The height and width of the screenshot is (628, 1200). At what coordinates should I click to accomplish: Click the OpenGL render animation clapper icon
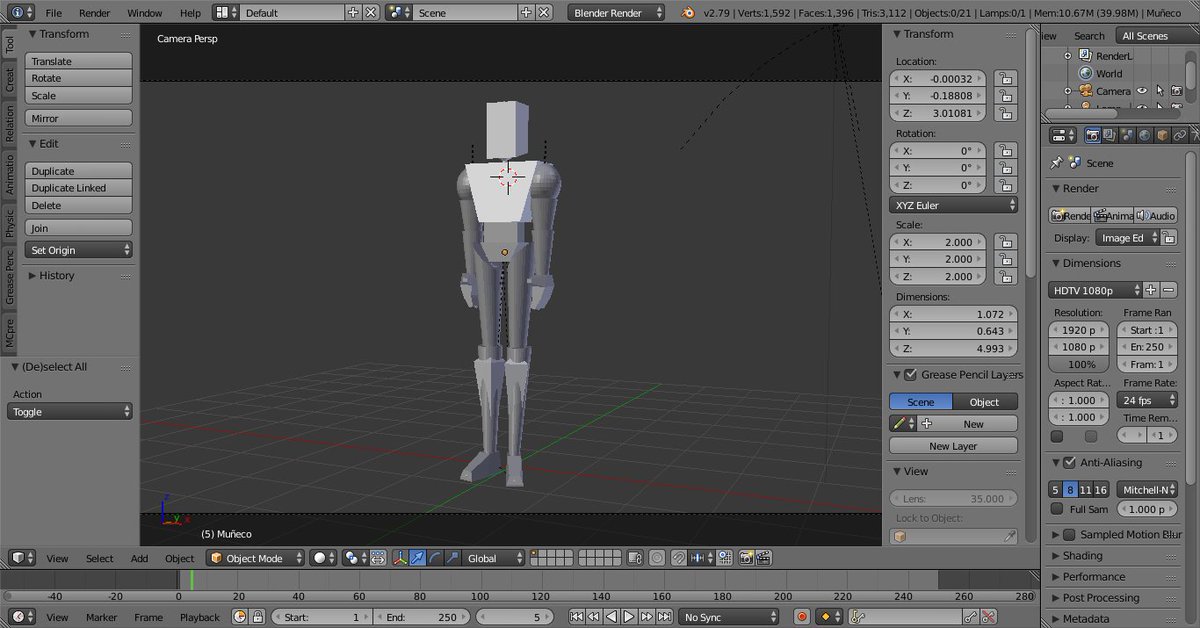pyautogui.click(x=764, y=558)
